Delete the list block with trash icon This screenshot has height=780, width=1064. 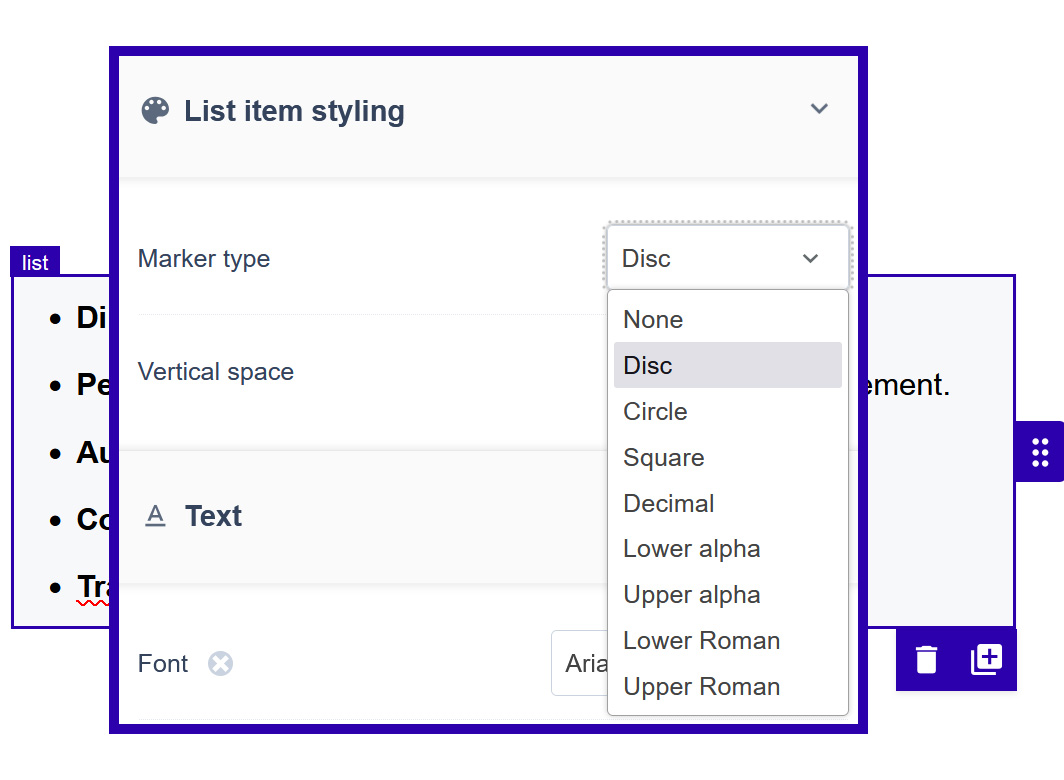pos(926,659)
